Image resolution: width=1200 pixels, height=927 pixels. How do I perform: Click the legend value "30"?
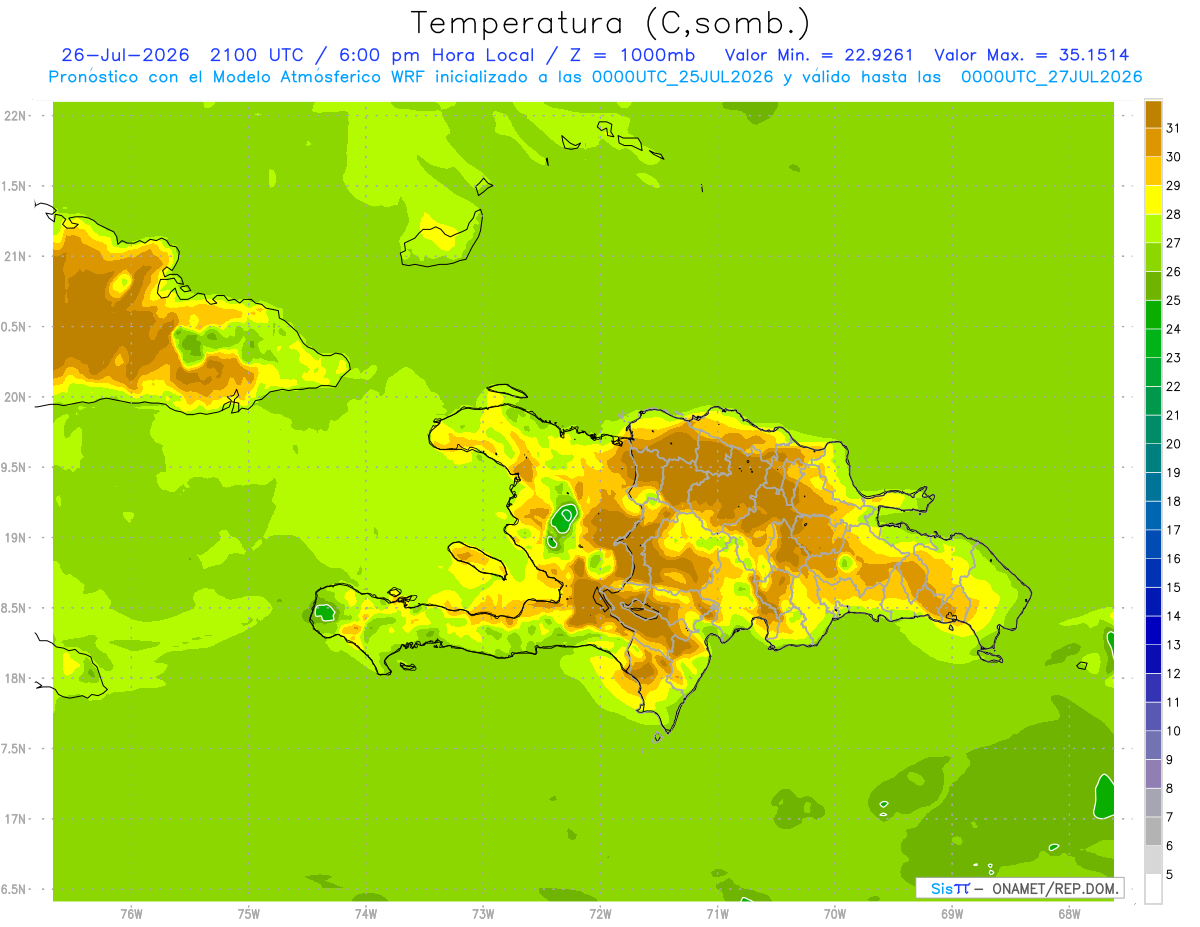(x=1173, y=156)
